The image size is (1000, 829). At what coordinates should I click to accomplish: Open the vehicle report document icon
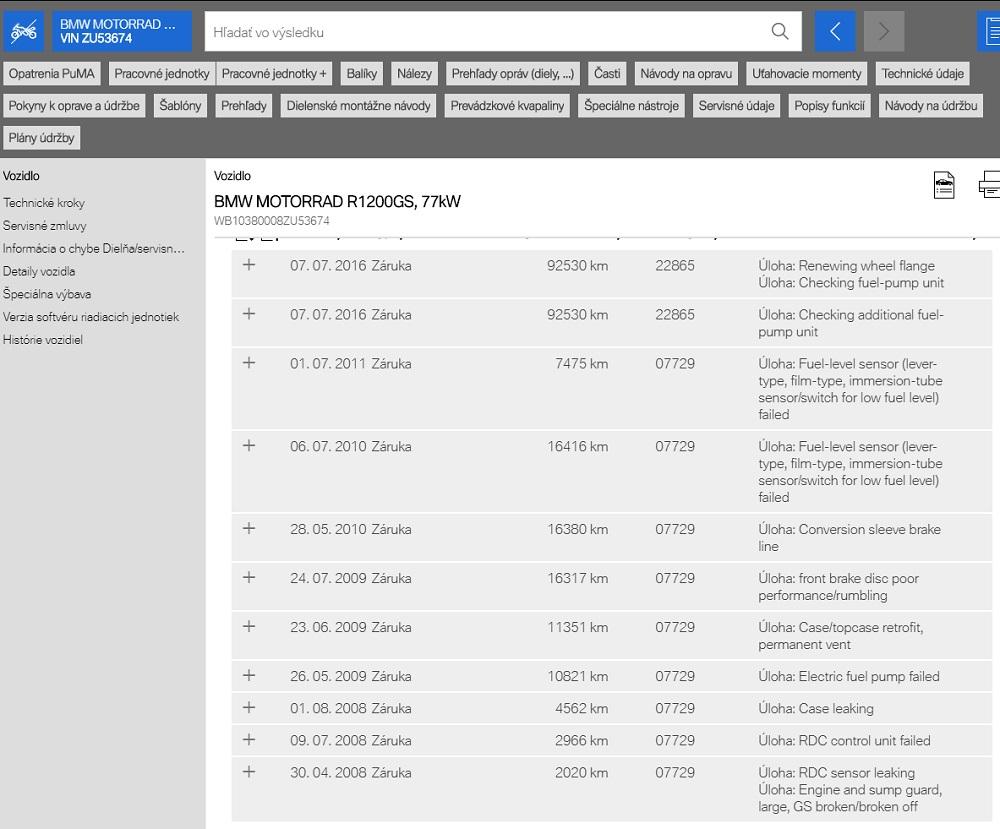(944, 185)
